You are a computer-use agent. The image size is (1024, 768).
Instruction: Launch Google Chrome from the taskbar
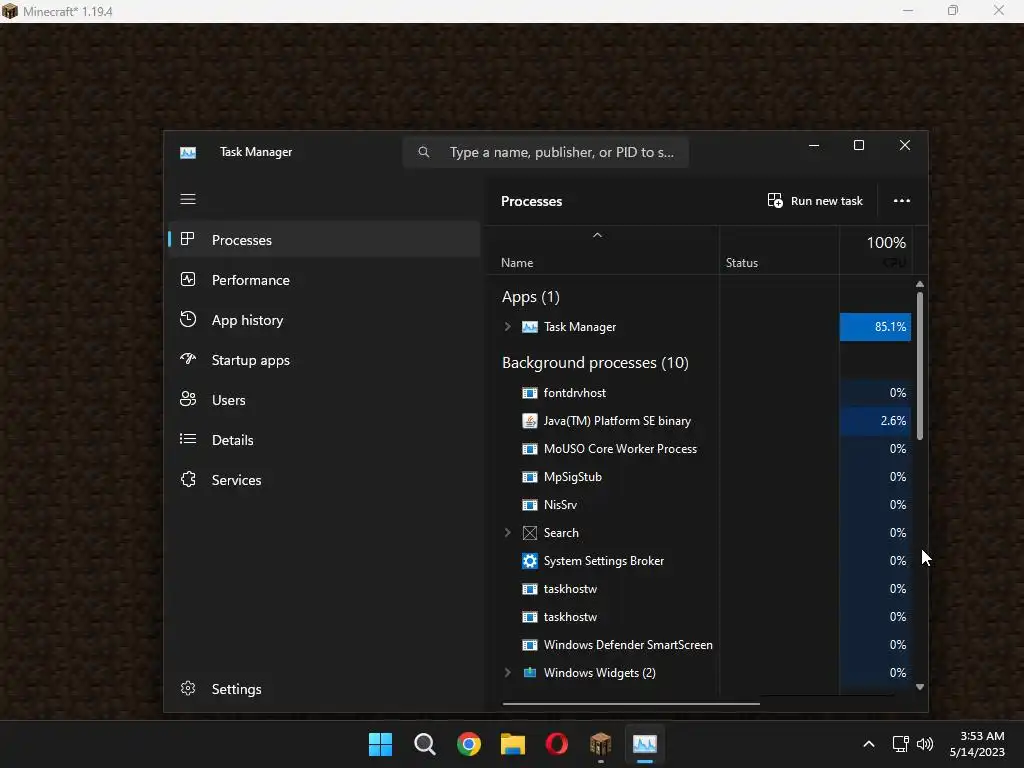pos(468,744)
